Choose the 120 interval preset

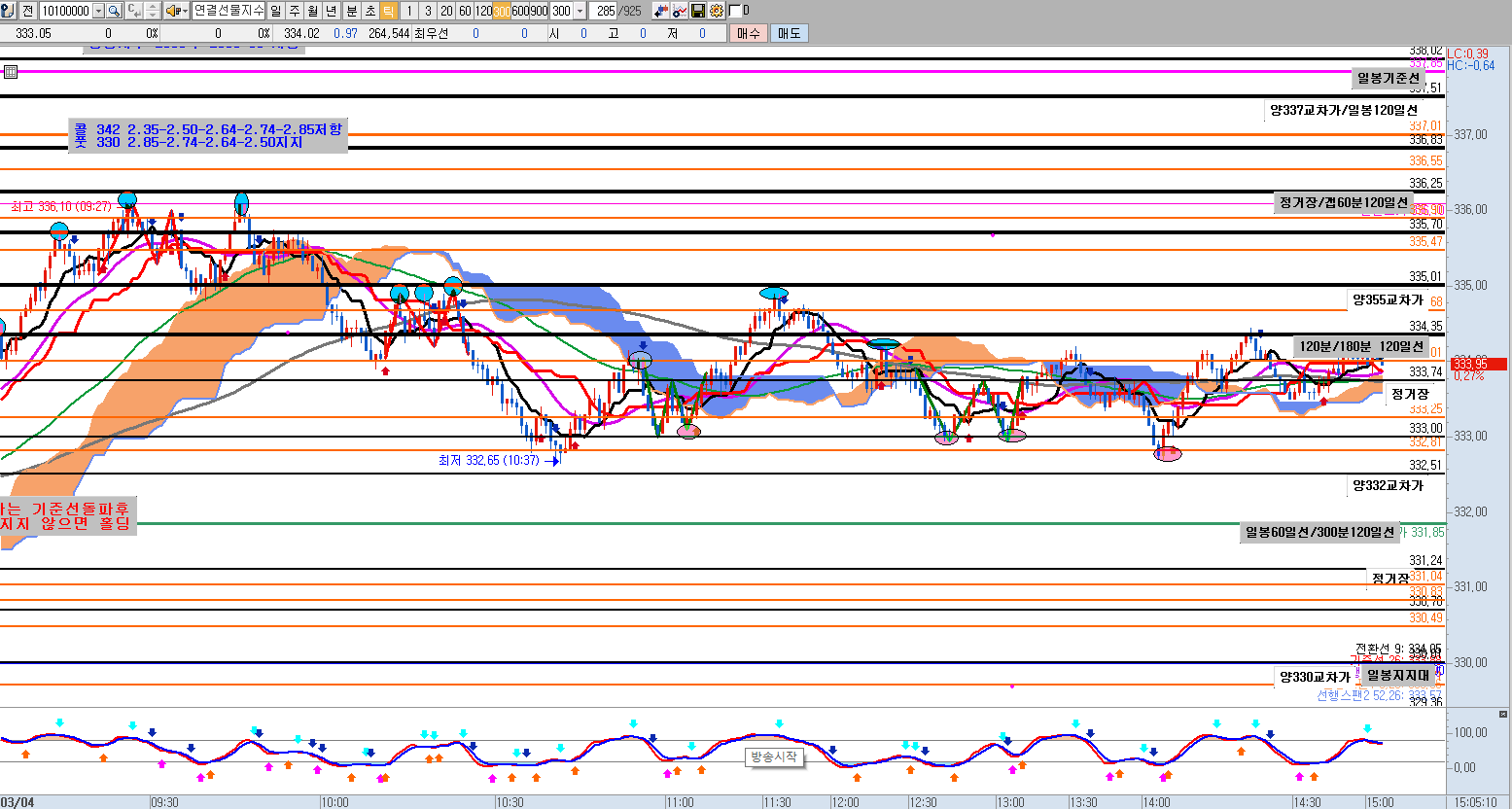[483, 11]
